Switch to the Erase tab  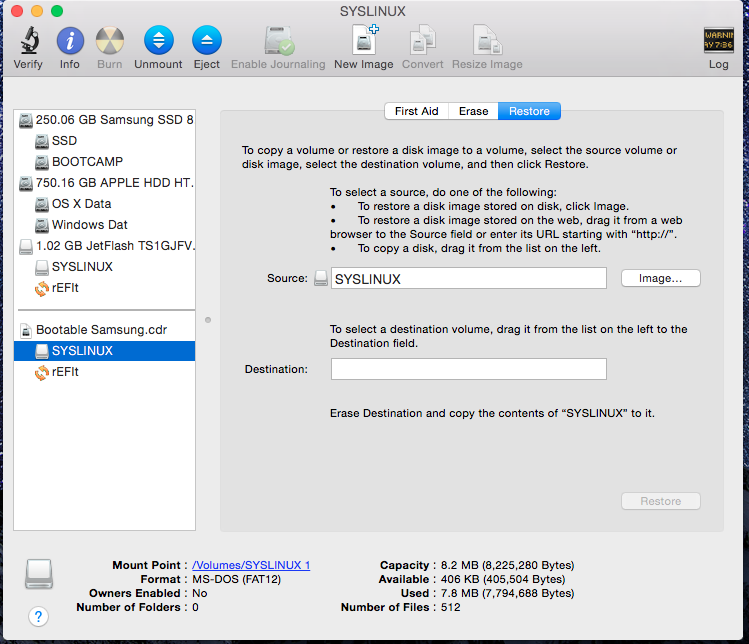click(x=473, y=111)
